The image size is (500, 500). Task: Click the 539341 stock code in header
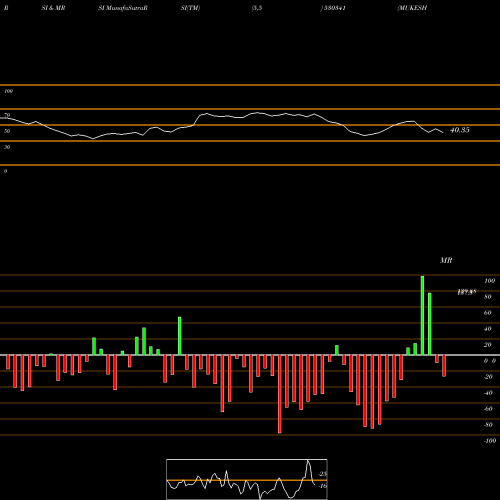tap(333, 8)
